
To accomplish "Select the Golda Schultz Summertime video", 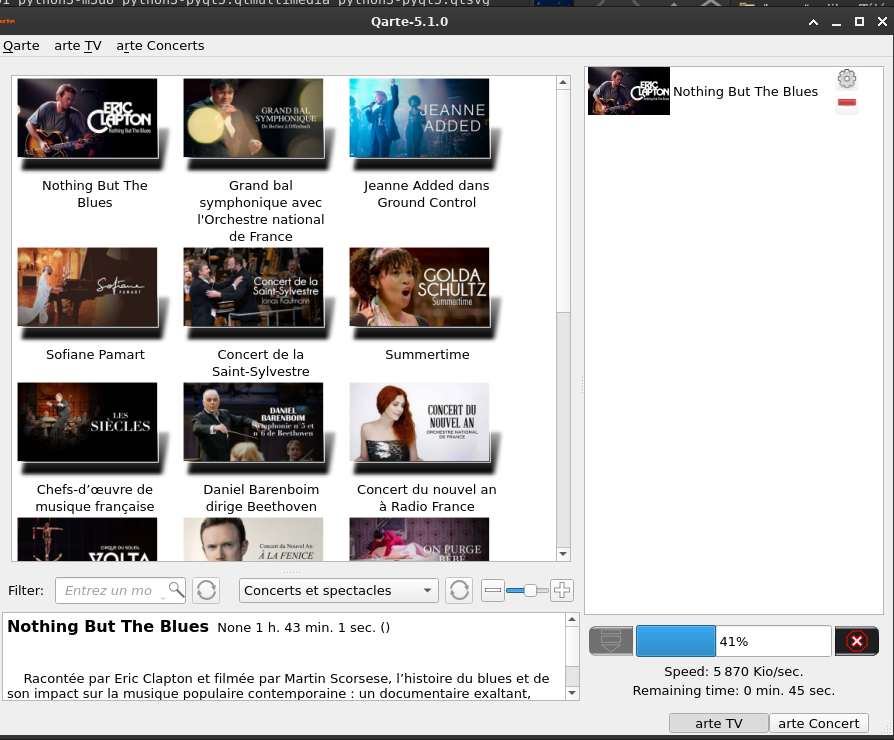I will pos(419,287).
